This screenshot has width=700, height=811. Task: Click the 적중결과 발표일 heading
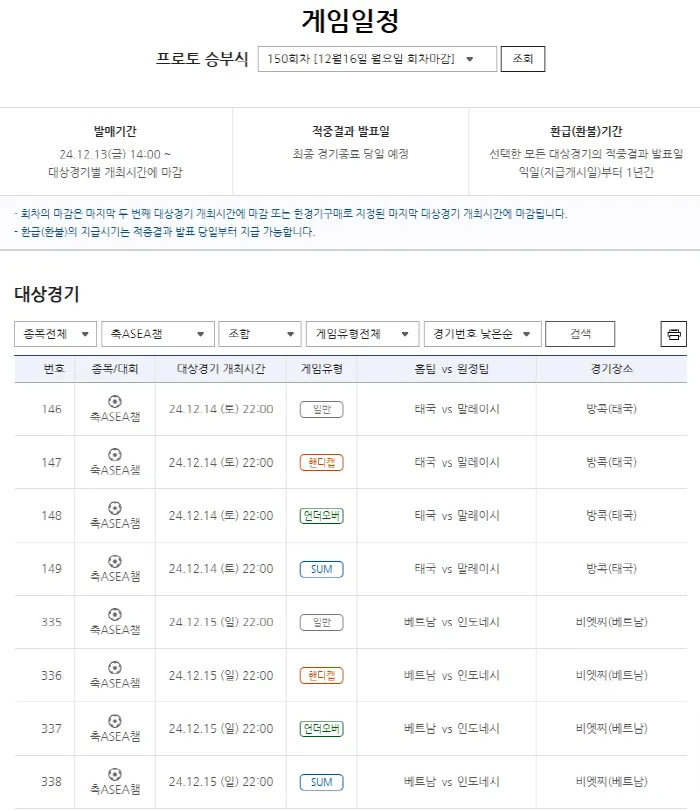(350, 131)
